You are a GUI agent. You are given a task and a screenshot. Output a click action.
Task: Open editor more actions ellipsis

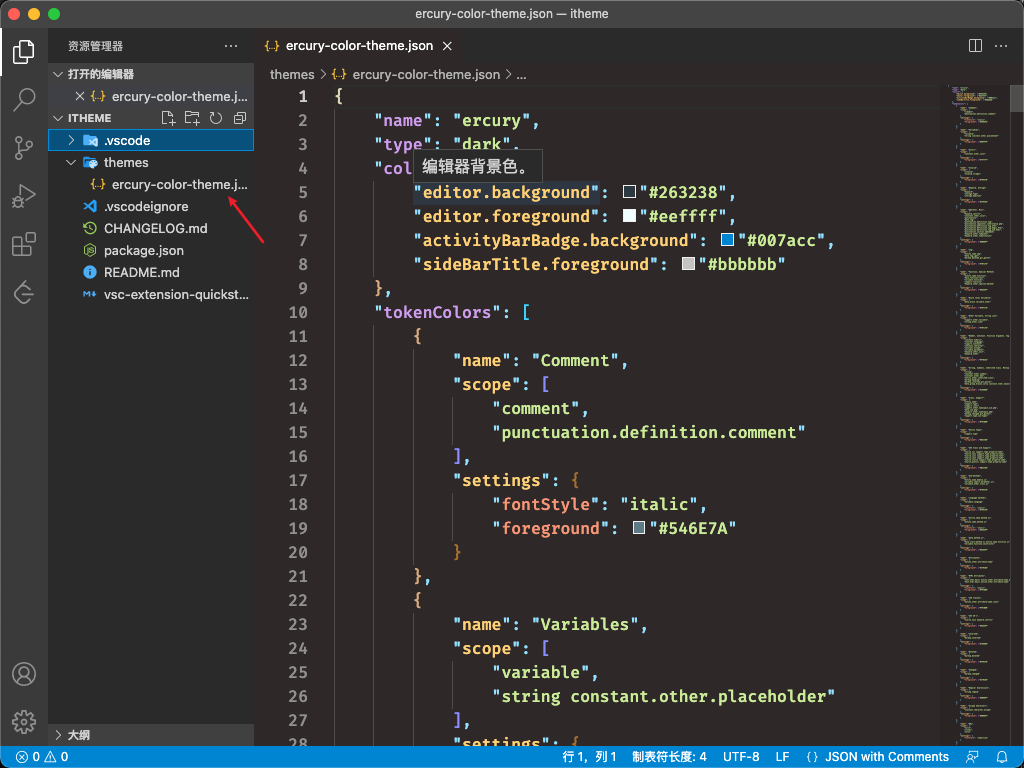tap(1000, 46)
